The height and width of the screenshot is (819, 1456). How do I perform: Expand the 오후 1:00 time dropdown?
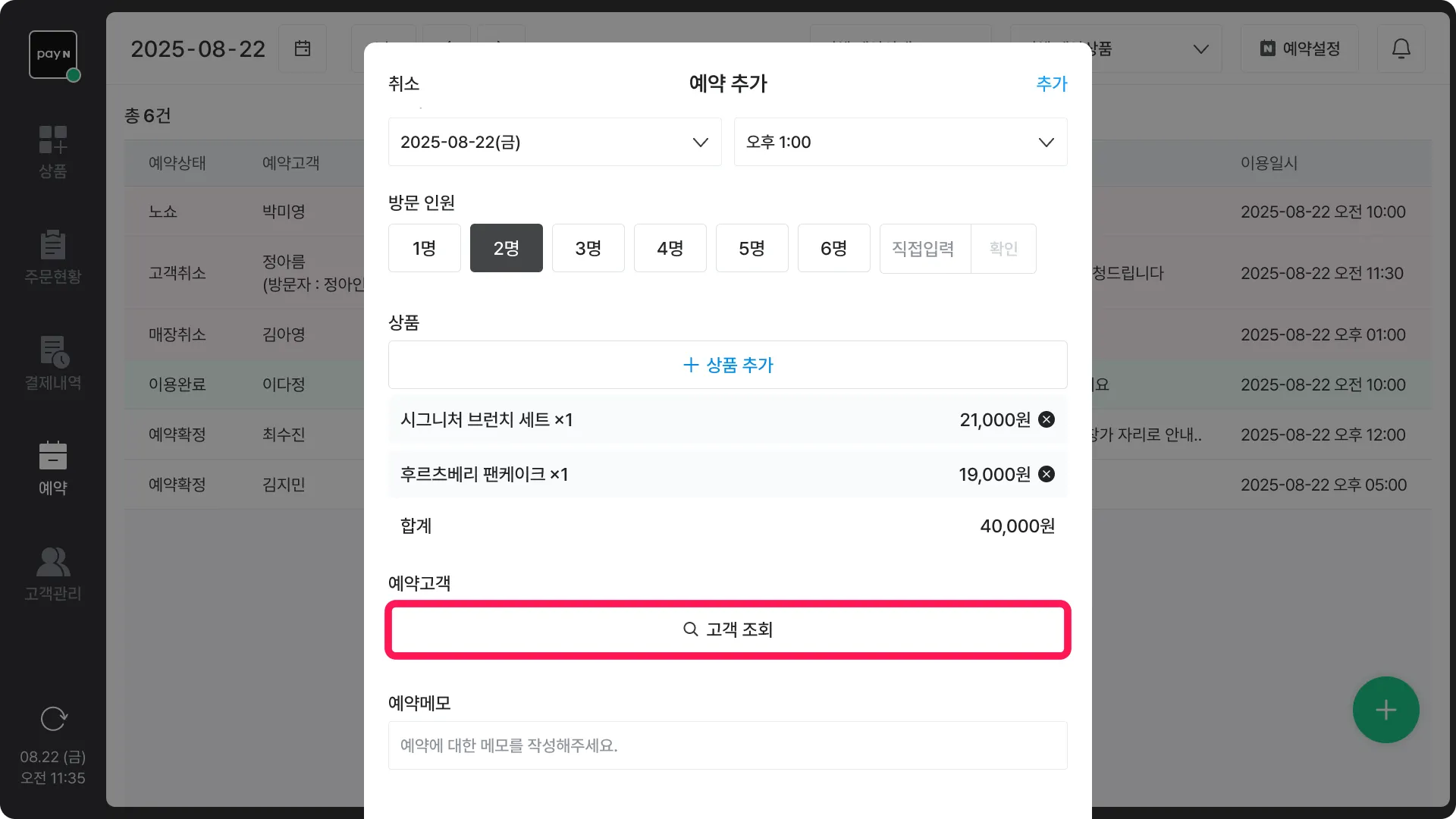[x=900, y=142]
